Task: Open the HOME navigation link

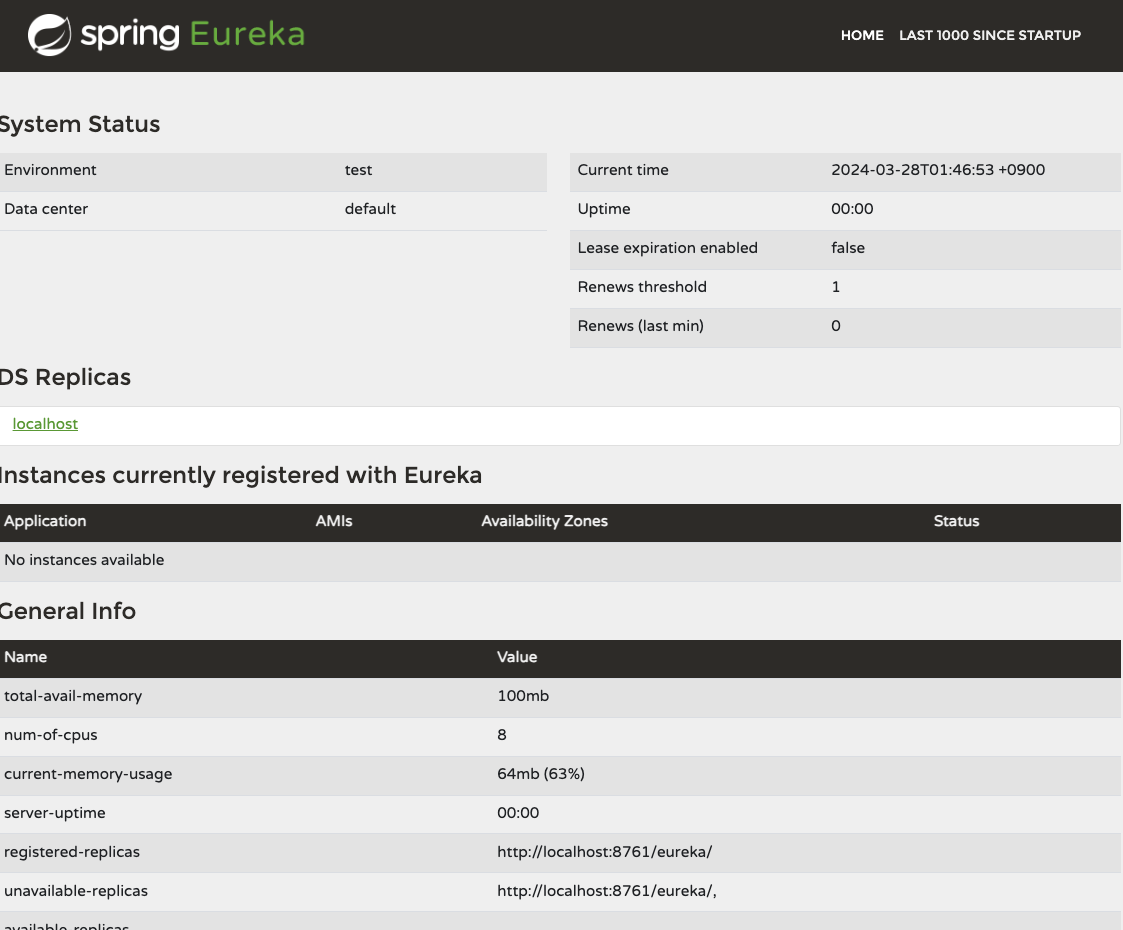Action: click(x=862, y=35)
